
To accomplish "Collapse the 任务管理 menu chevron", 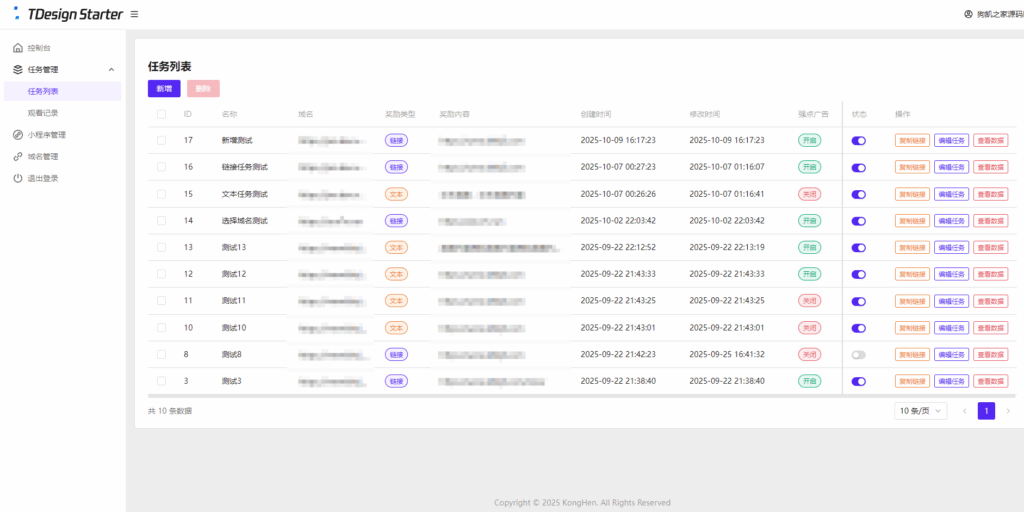I will pyautogui.click(x=111, y=70).
